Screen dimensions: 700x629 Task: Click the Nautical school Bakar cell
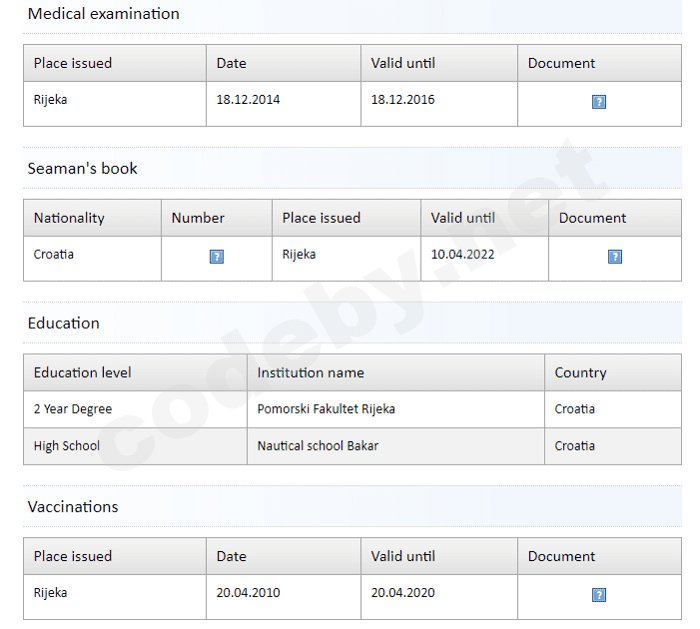[x=318, y=446]
